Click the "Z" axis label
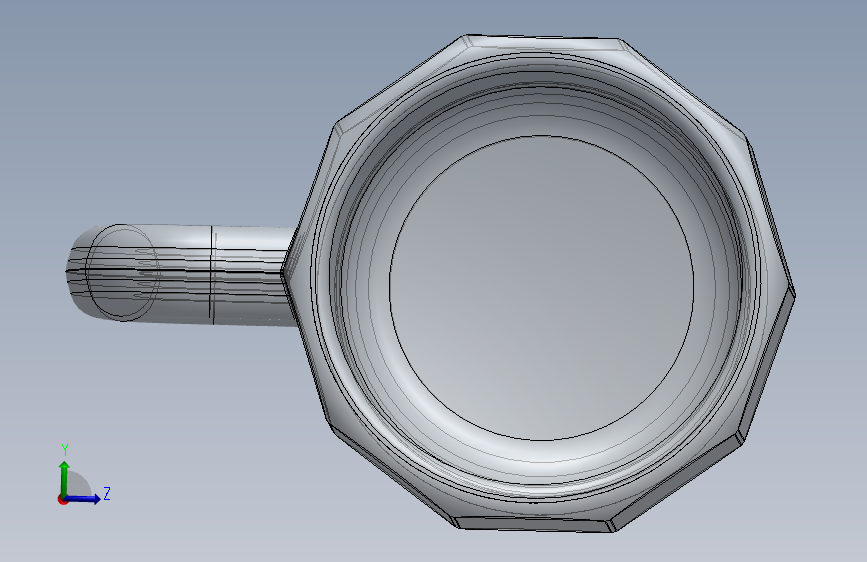 pos(107,493)
